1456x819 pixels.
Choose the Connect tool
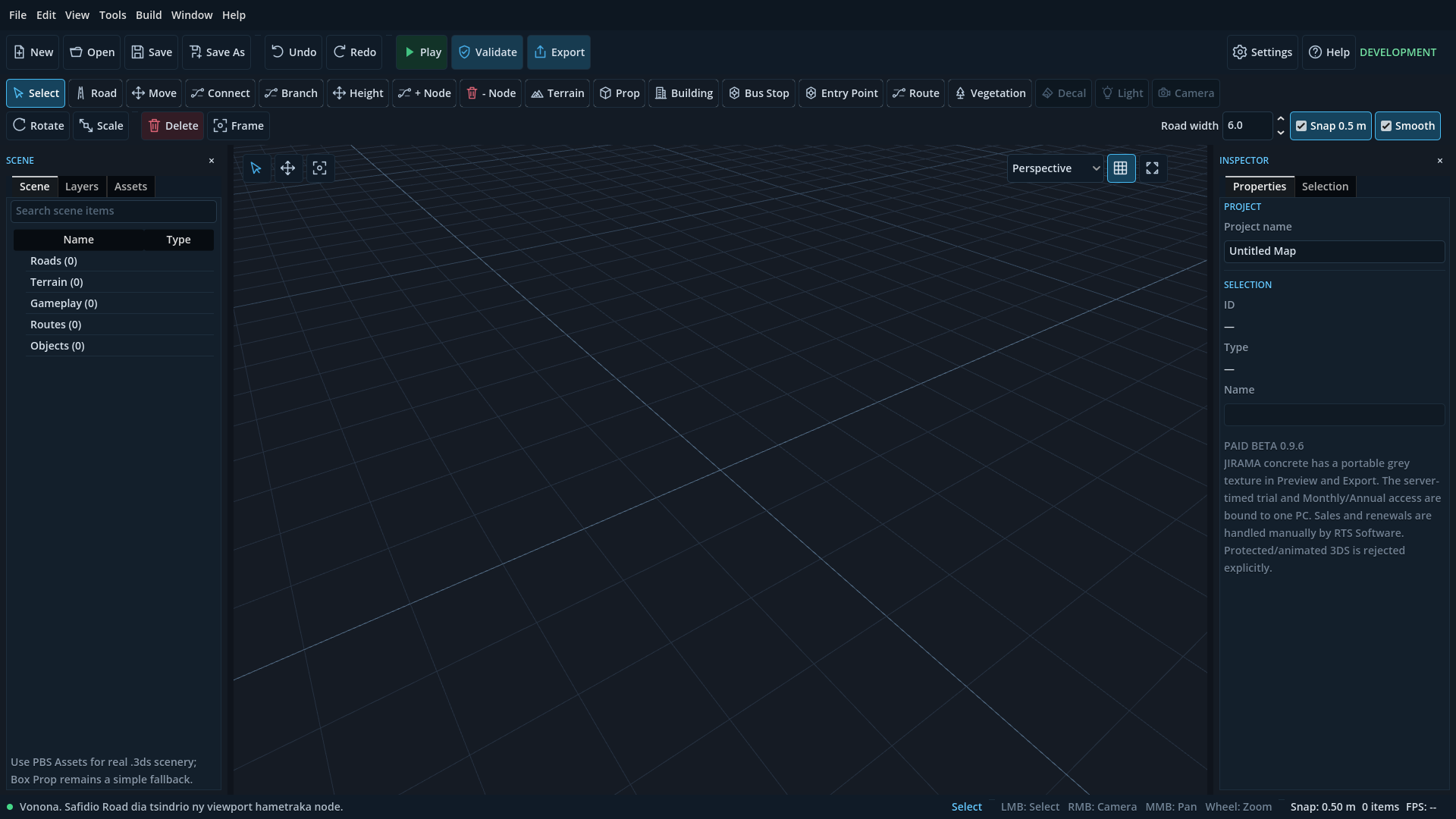click(x=220, y=93)
